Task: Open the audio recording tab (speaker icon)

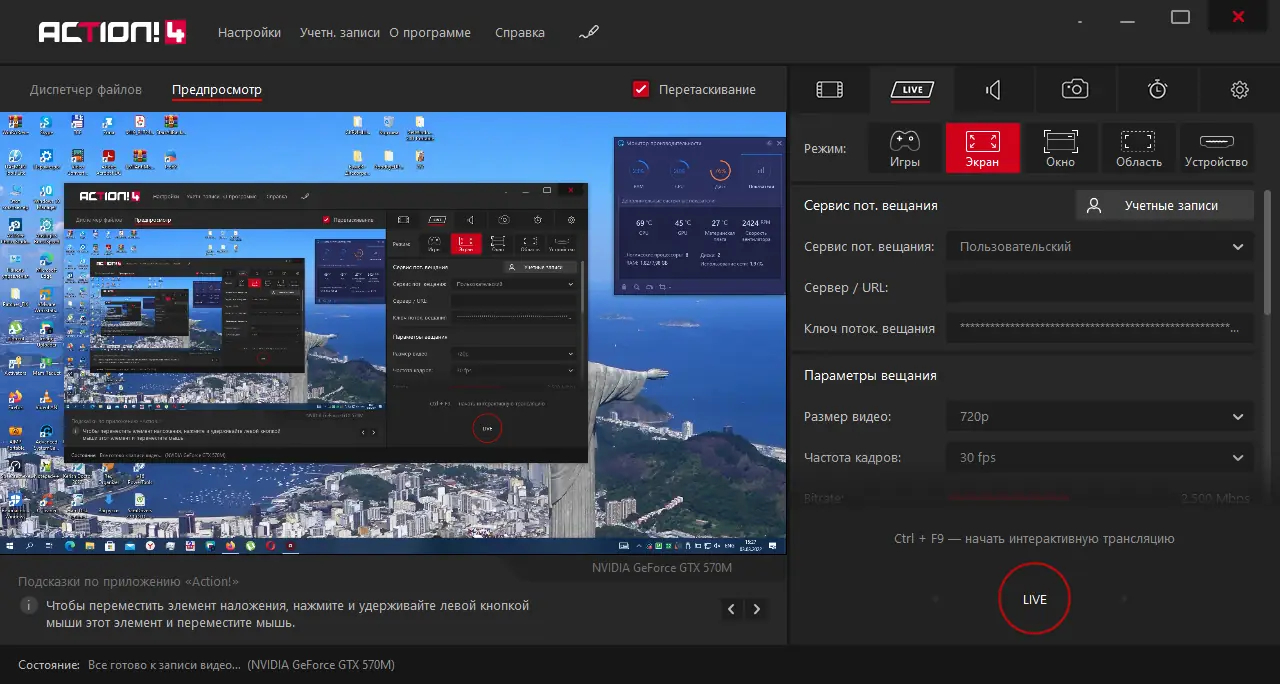Action: point(993,89)
